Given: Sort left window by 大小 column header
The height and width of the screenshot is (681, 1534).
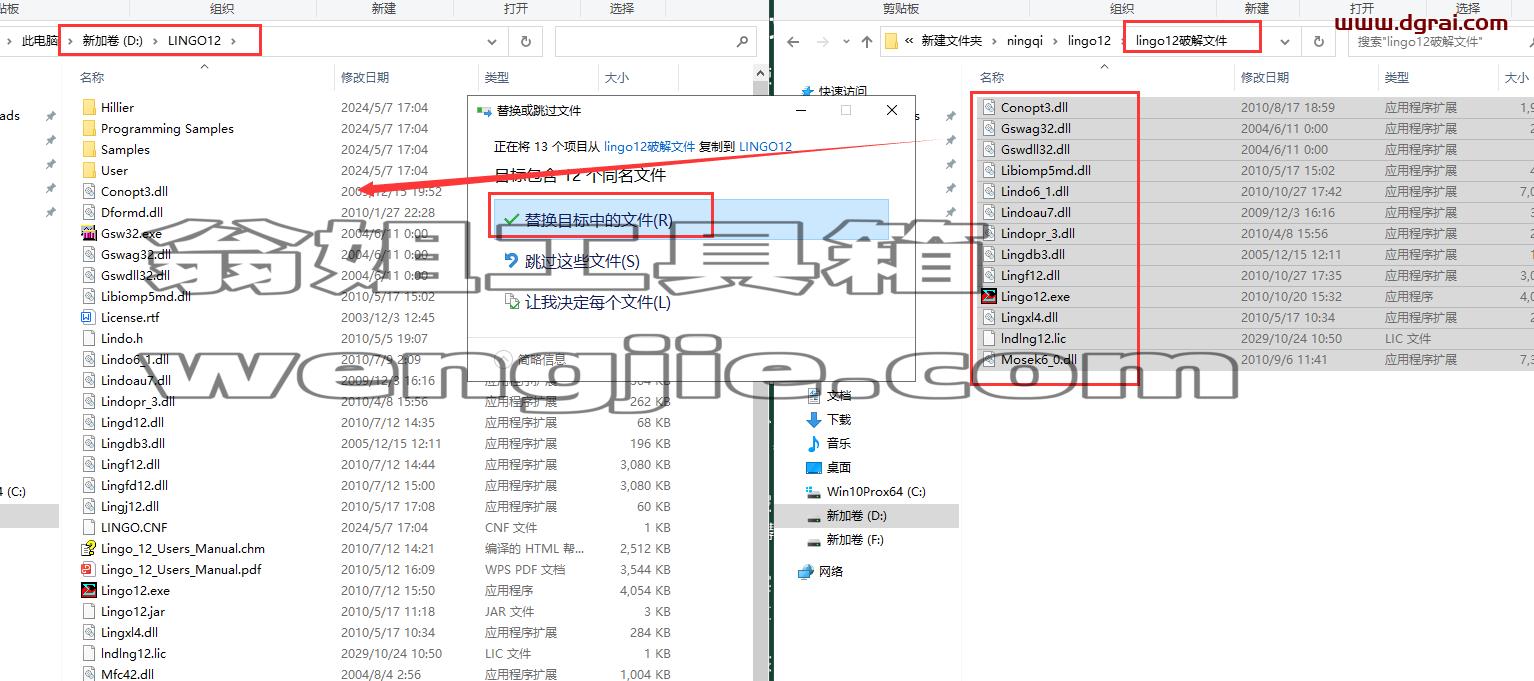Looking at the screenshot, I should point(616,77).
